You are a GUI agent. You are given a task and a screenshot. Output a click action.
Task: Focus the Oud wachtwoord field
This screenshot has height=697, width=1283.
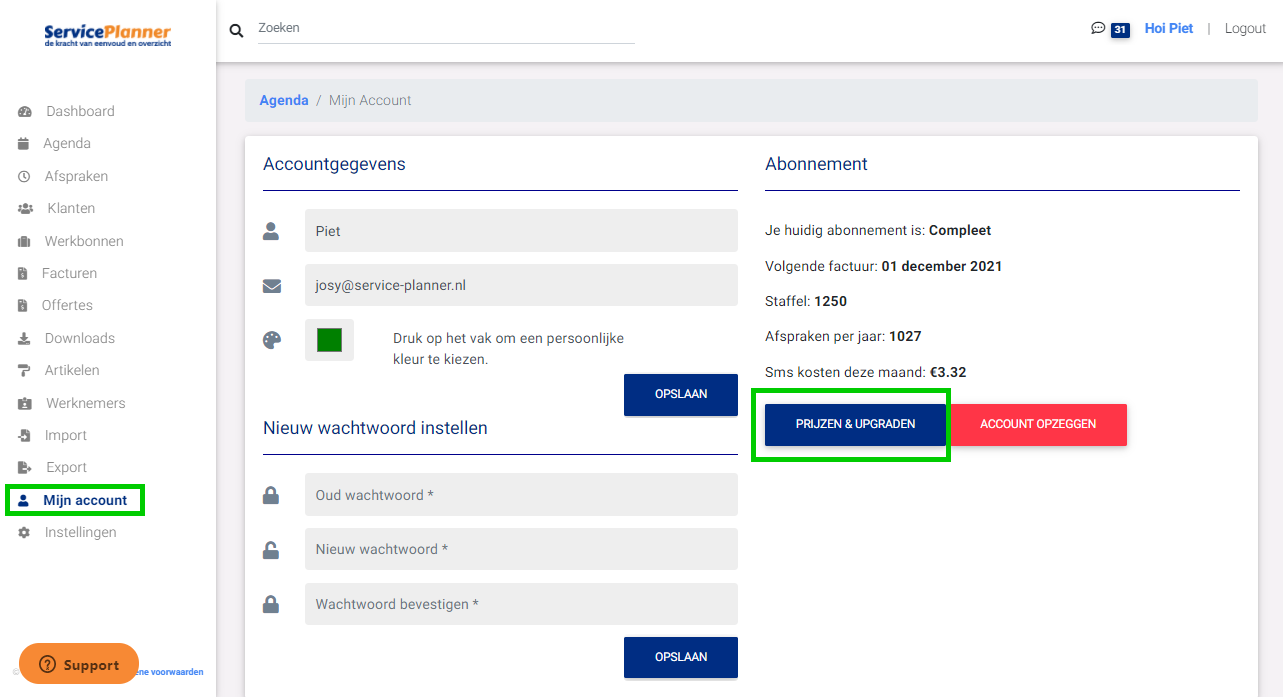click(x=521, y=495)
